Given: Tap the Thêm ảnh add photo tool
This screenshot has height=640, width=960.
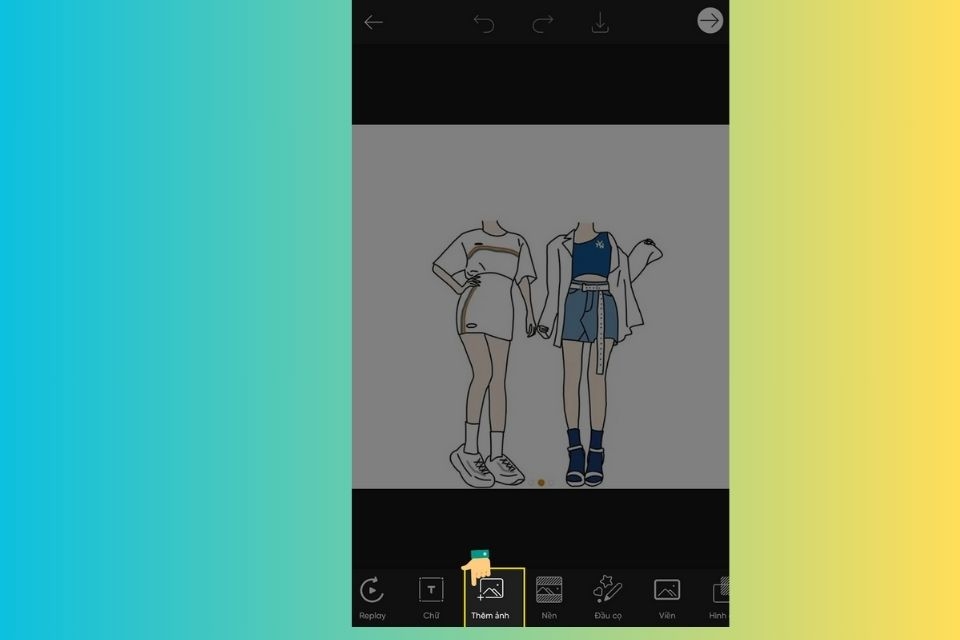Looking at the screenshot, I should [x=493, y=598].
